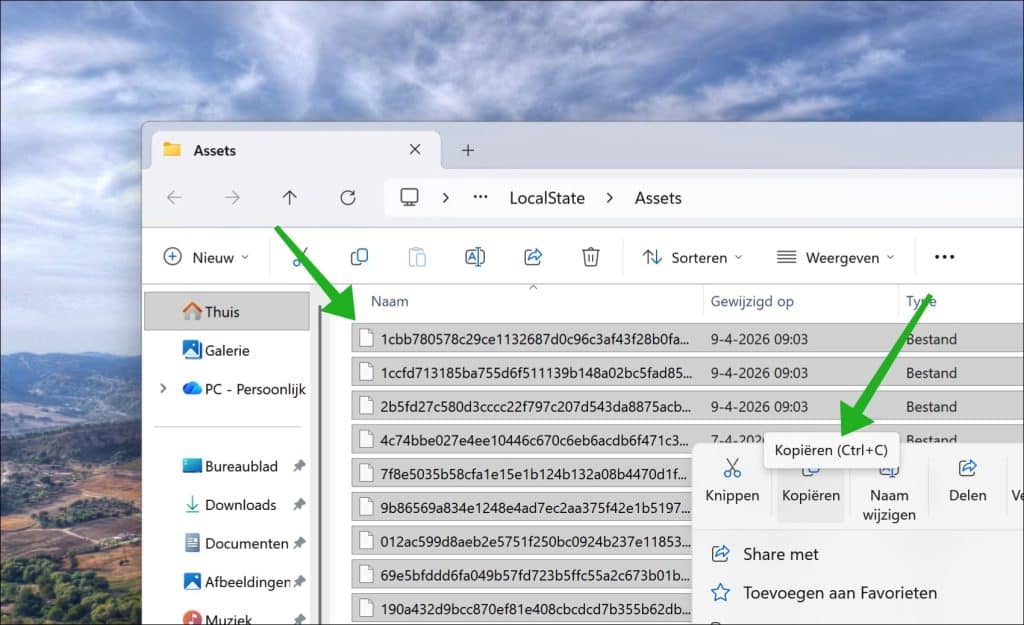Click Delen in the context menu

click(x=967, y=480)
